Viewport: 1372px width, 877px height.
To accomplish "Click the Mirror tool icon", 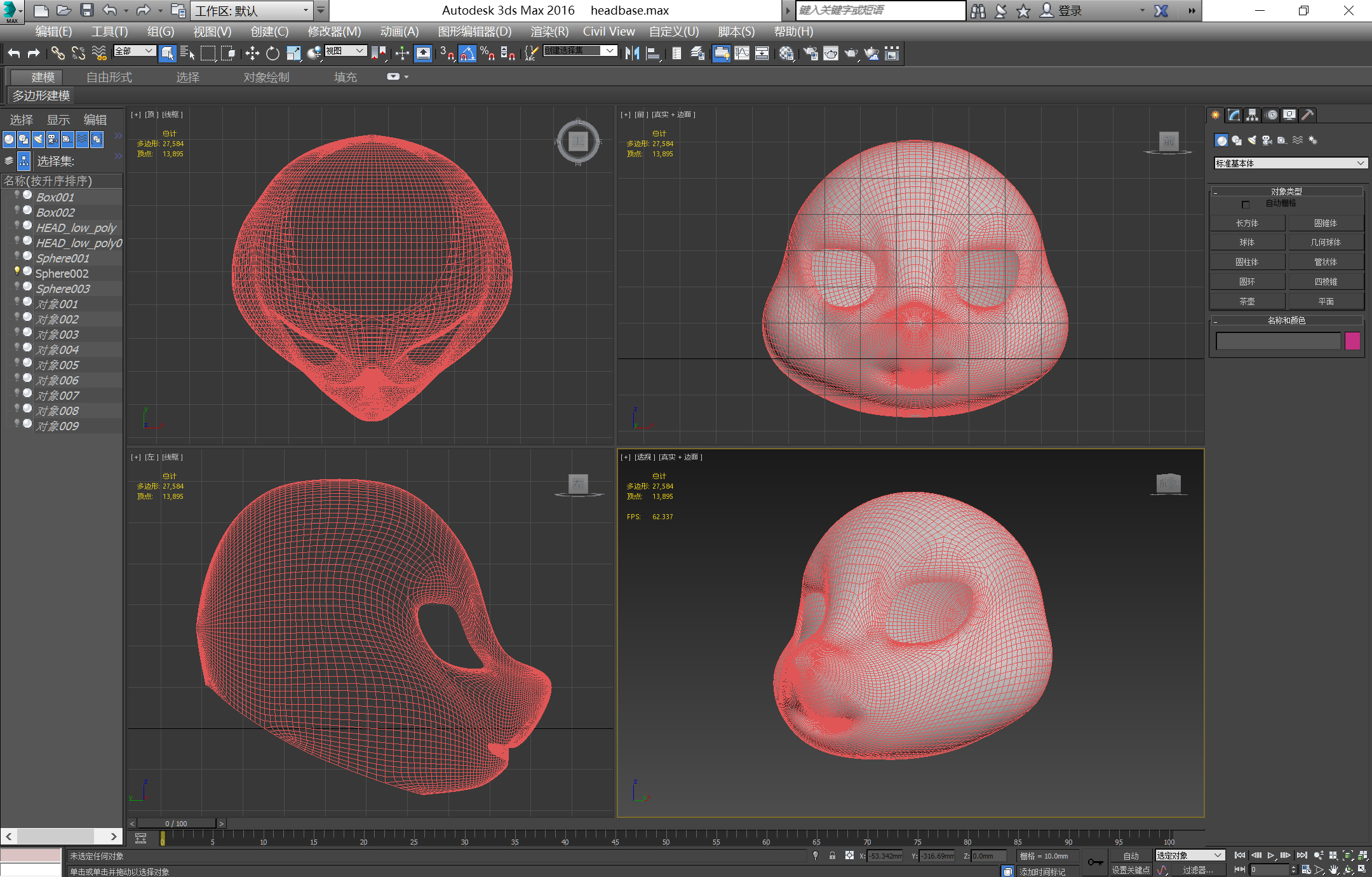I will 632,54.
